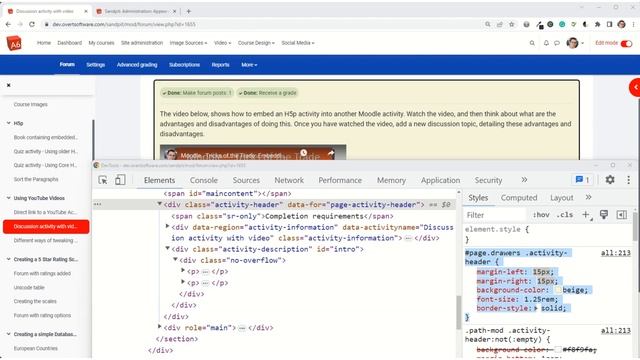Click the #f8f9fa color swatch
The width and height of the screenshot is (640, 360).
tap(558, 350)
